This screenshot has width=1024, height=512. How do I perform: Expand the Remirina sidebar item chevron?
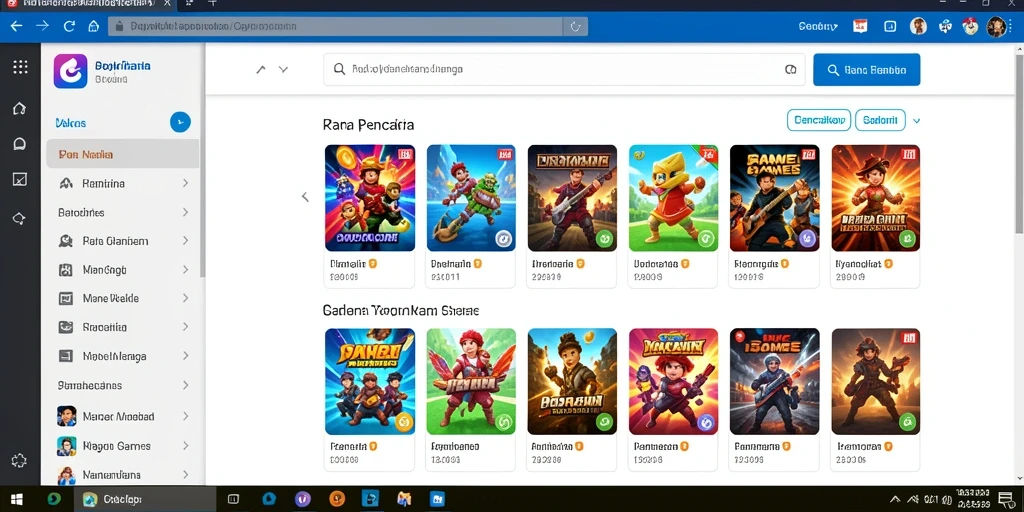coord(185,184)
